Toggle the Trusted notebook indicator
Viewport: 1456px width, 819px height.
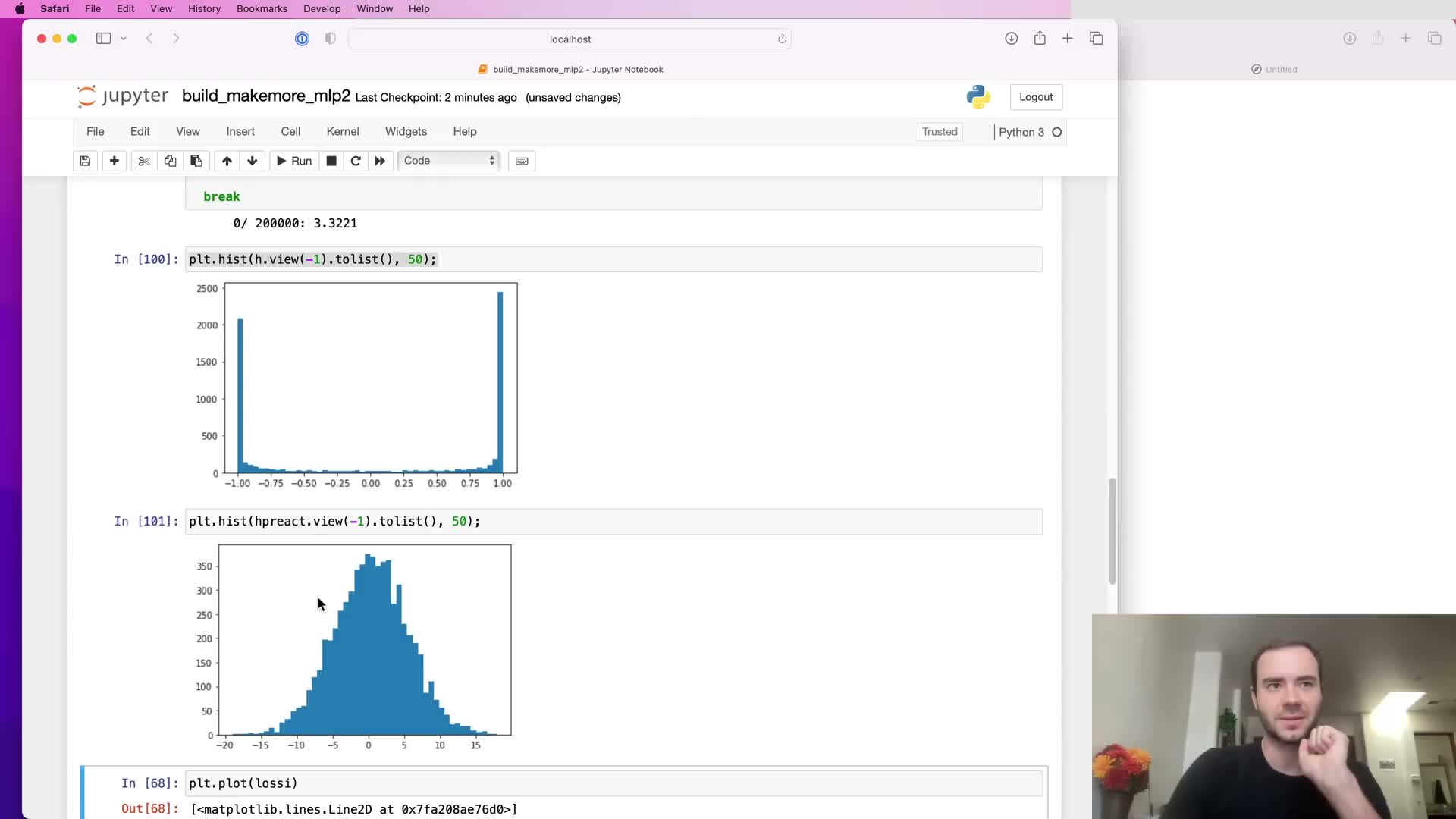click(x=940, y=132)
